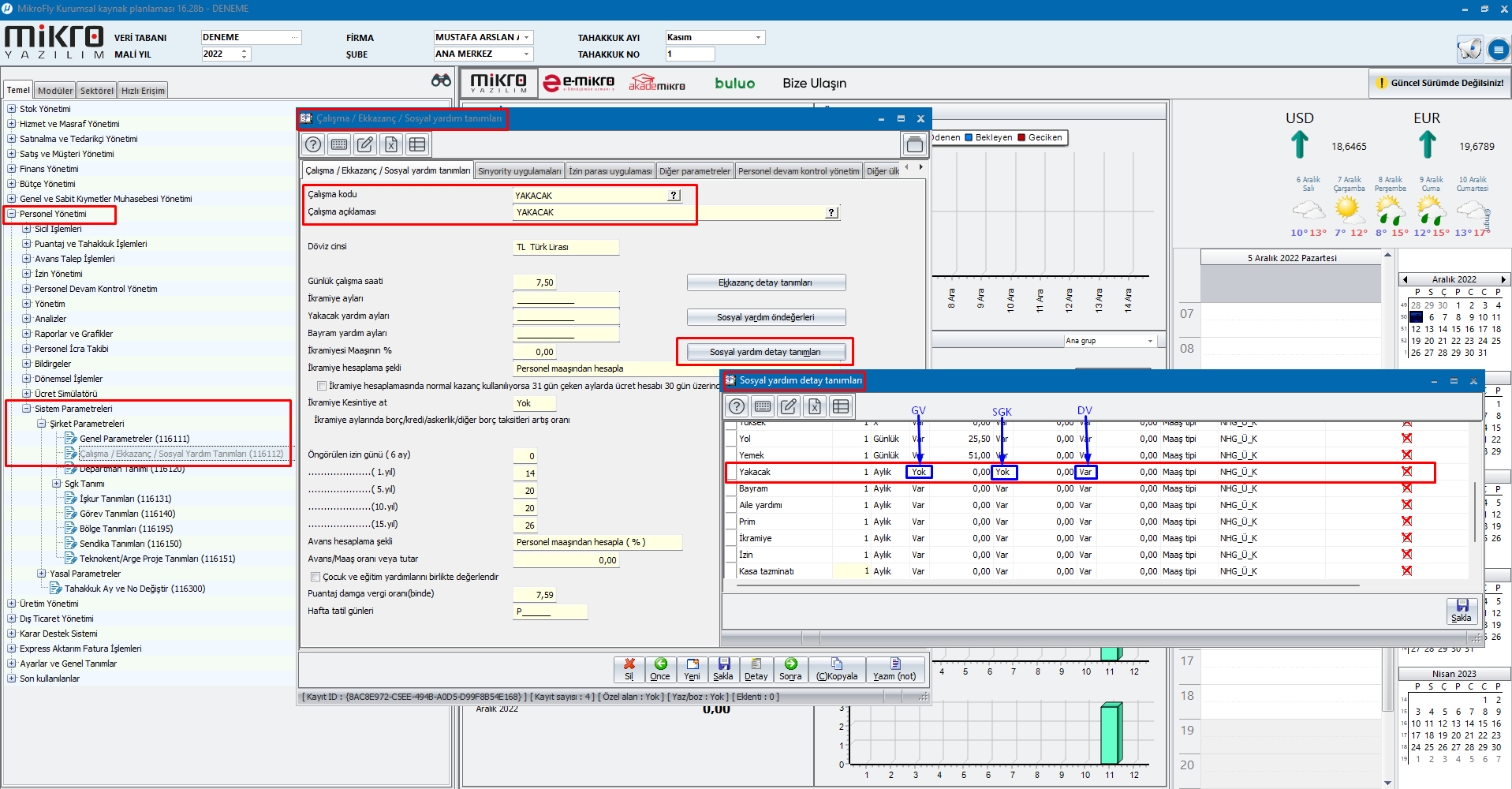1512x789 pixels.
Task: Collapse Sistem Parametreleri tree node
Action: click(x=27, y=409)
